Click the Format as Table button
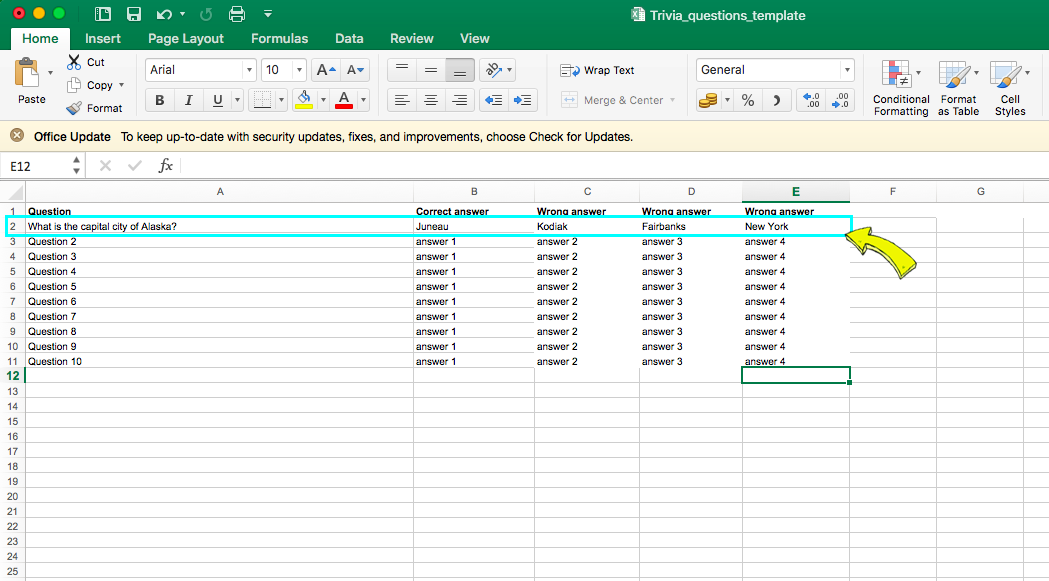Screen dimensions: 1049x581 (x=958, y=87)
